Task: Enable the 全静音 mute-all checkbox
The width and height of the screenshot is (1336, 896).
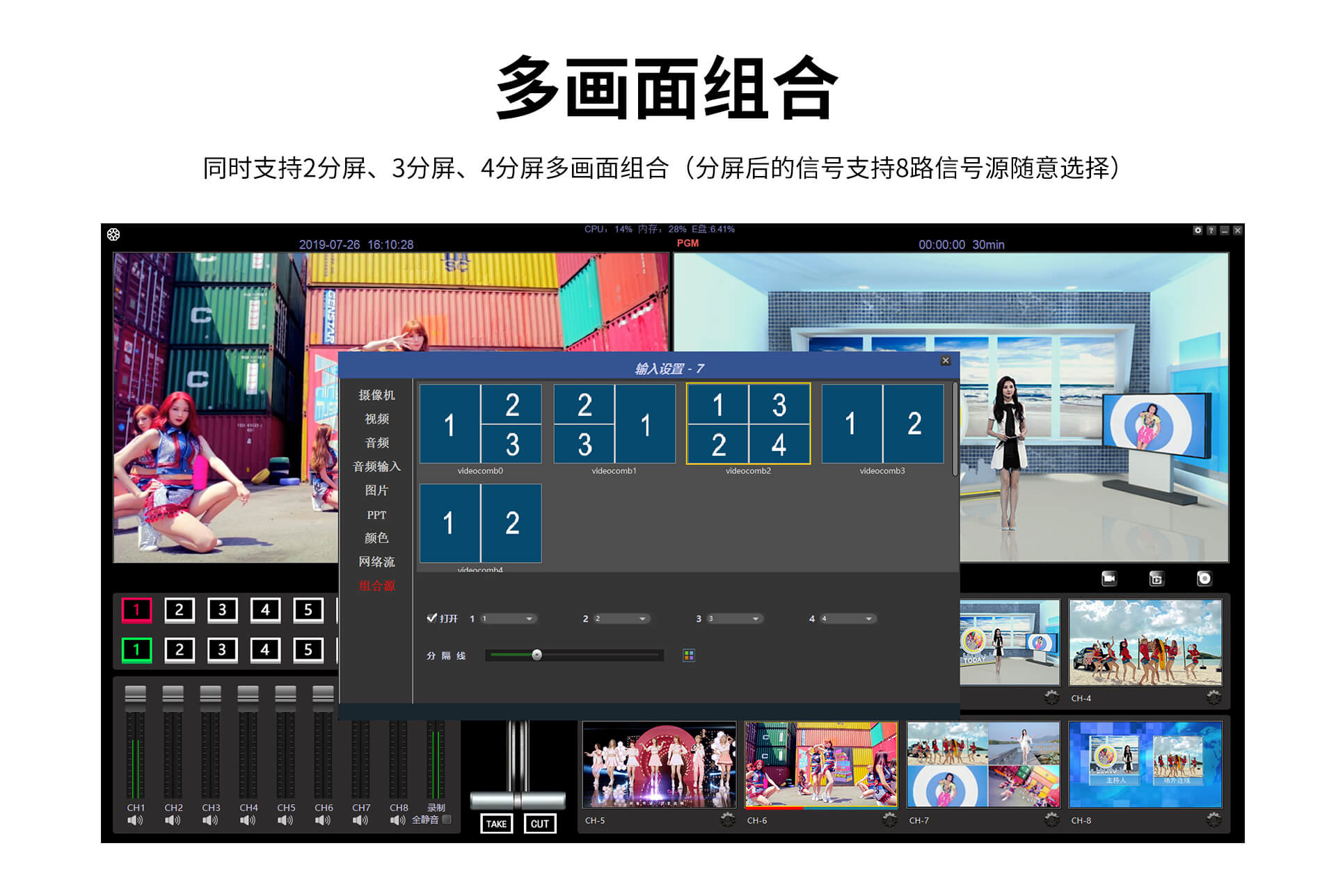Action: tap(447, 819)
